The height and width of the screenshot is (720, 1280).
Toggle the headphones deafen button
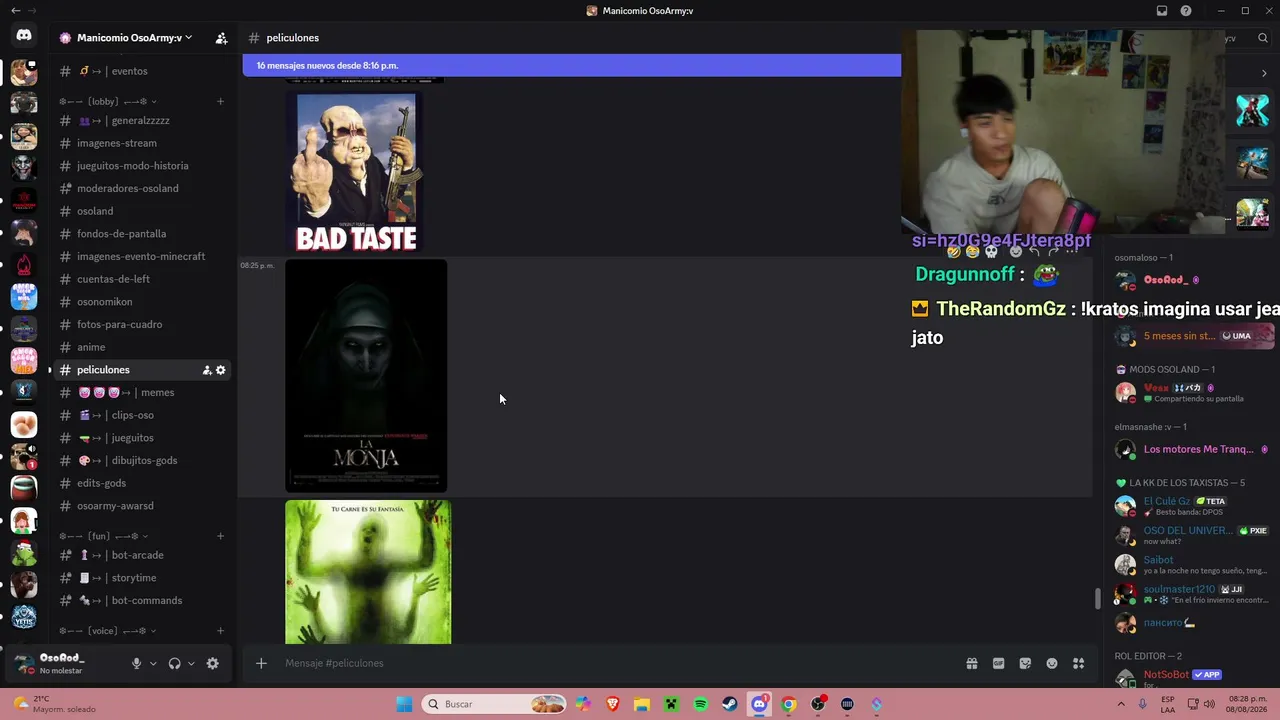click(174, 663)
